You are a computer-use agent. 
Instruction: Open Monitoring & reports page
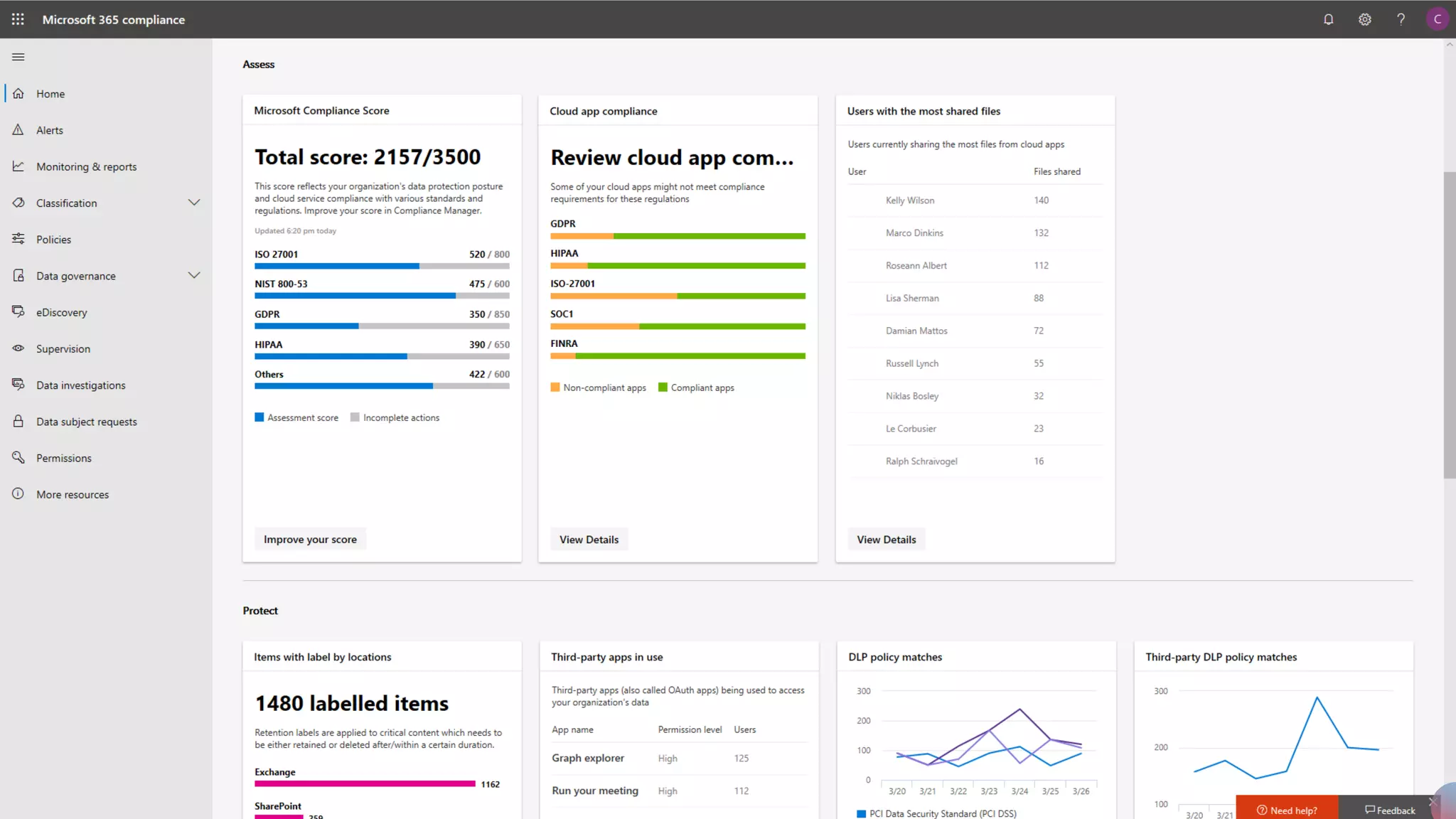tap(86, 166)
